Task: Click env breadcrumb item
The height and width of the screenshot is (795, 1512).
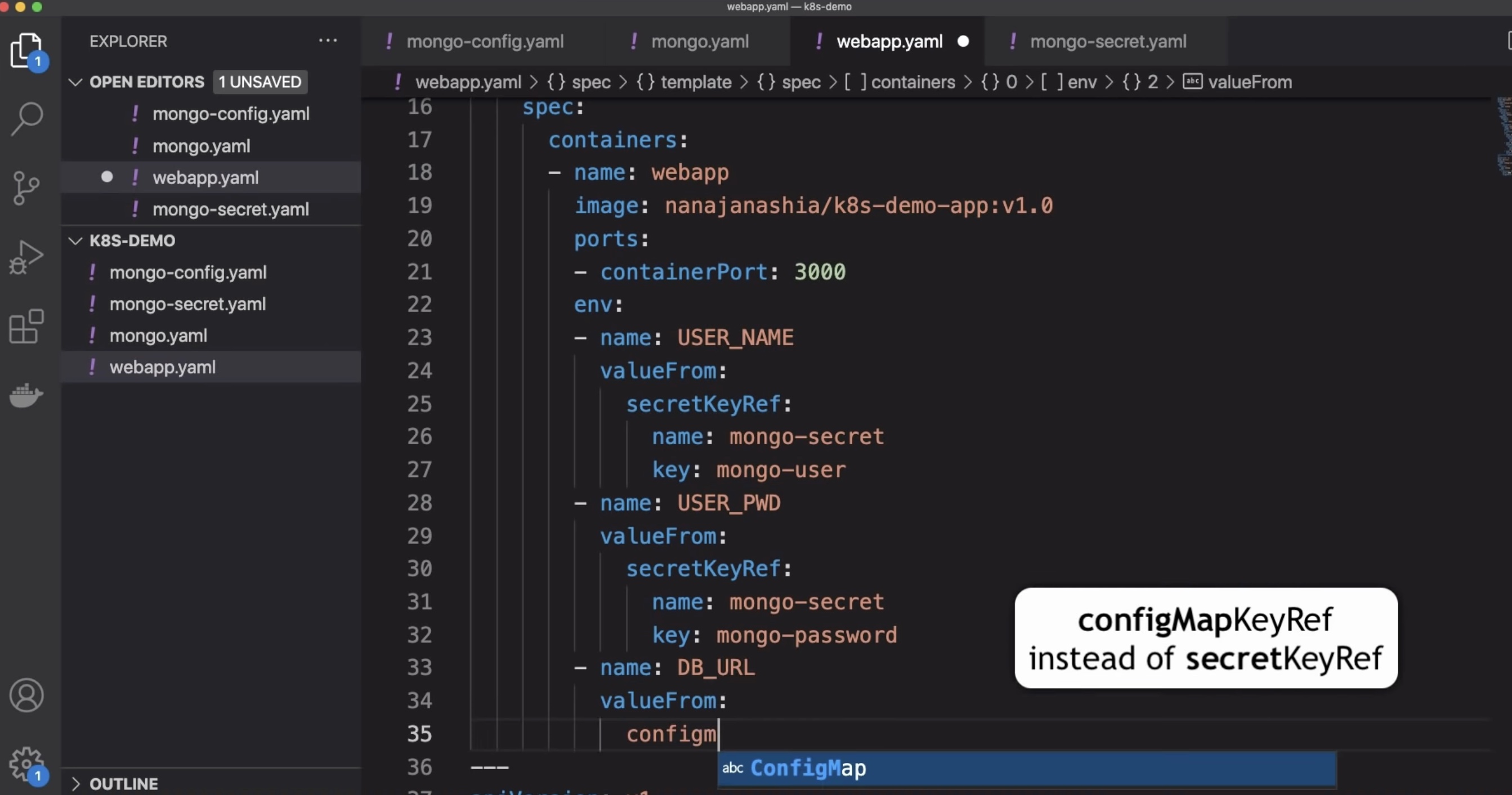Action: point(1069,82)
